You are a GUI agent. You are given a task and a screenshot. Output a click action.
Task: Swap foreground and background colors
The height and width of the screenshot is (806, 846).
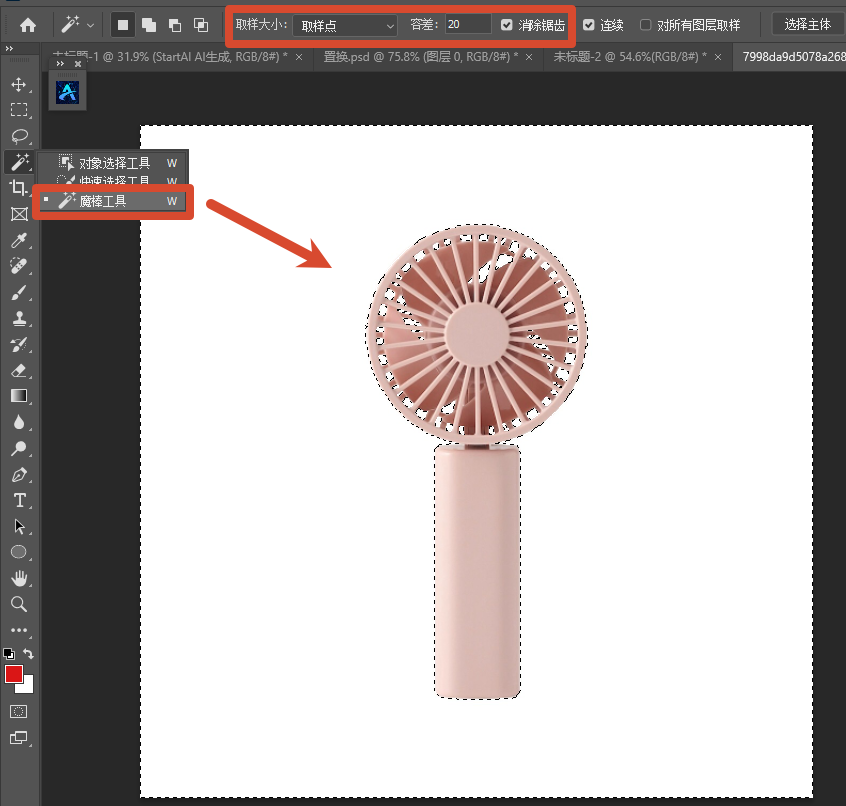(x=29, y=654)
